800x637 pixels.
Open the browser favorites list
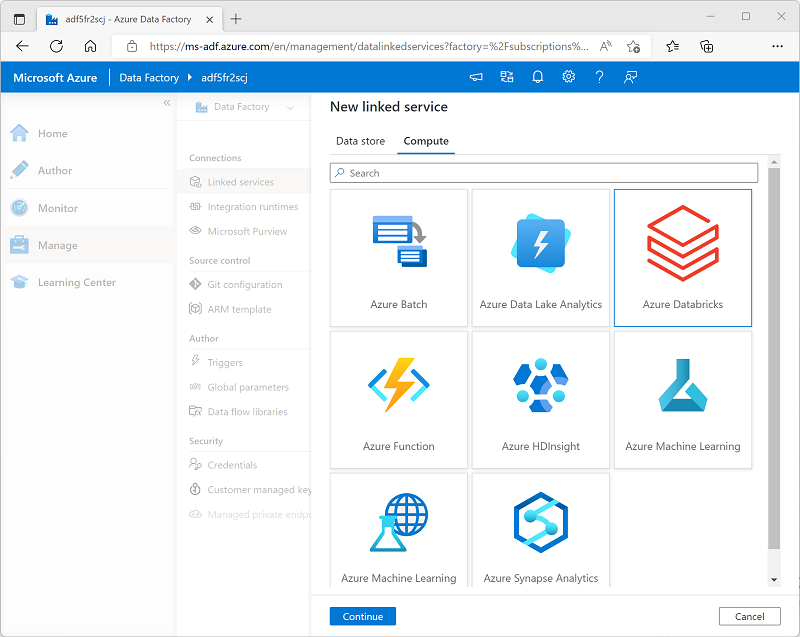(672, 46)
